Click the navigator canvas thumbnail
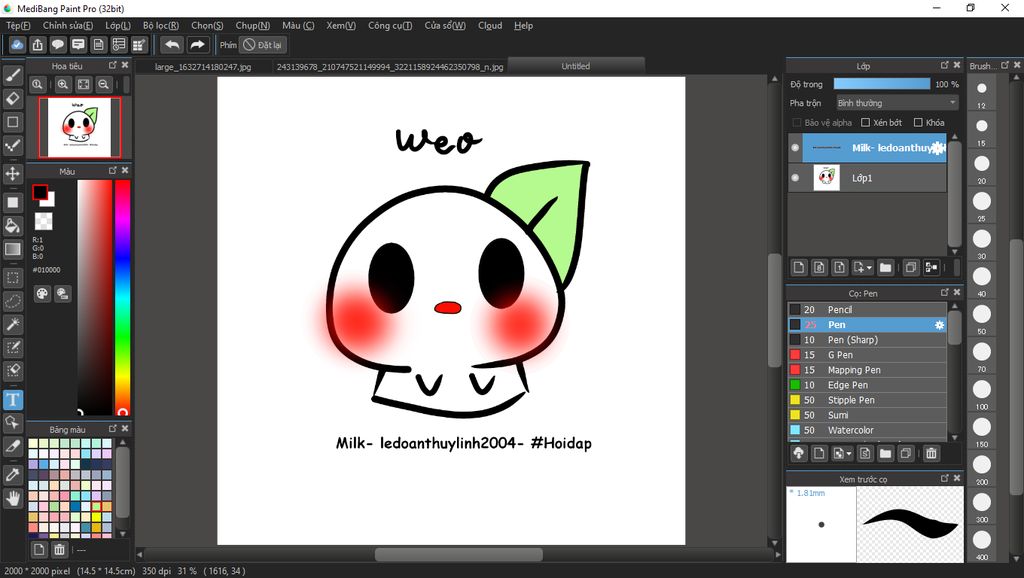1024x578 pixels. point(80,127)
